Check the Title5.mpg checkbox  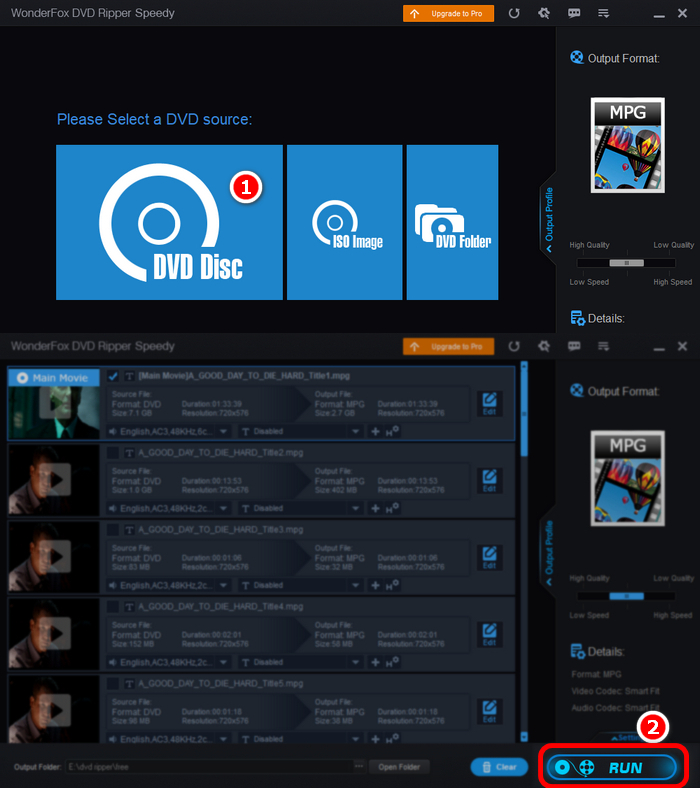click(113, 683)
